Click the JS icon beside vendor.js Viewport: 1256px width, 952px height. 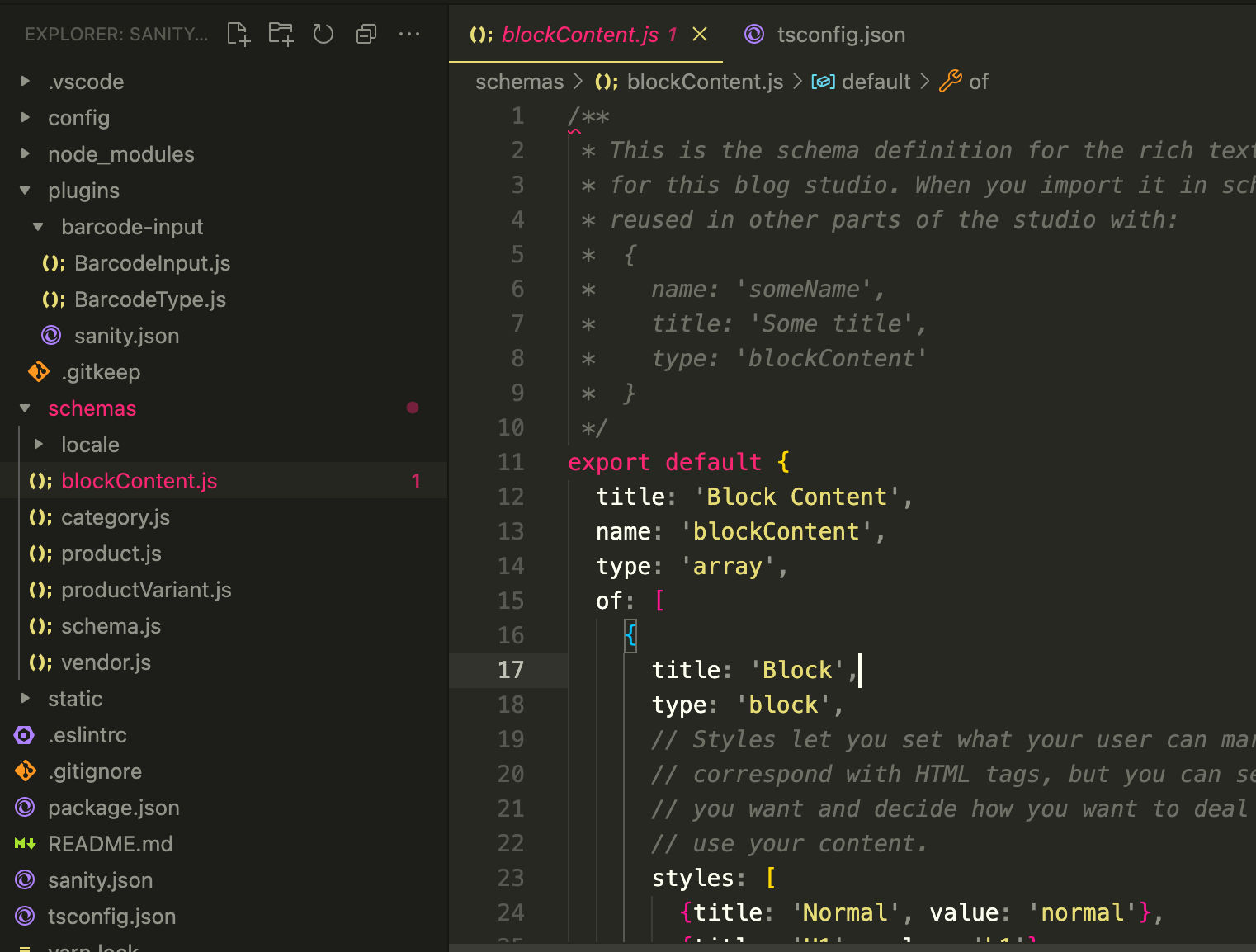(x=40, y=662)
